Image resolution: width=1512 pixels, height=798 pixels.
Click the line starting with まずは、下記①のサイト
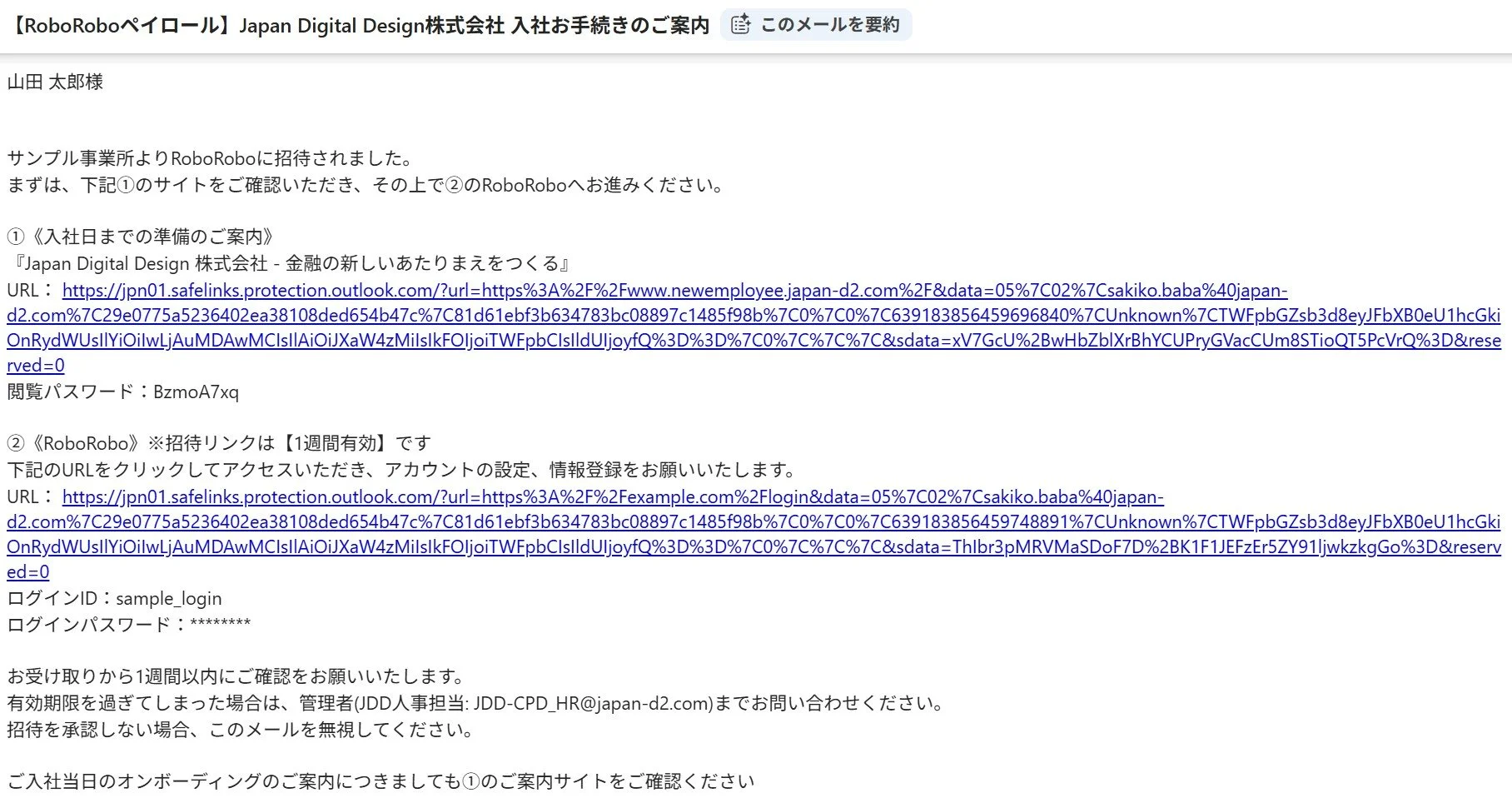(x=366, y=185)
